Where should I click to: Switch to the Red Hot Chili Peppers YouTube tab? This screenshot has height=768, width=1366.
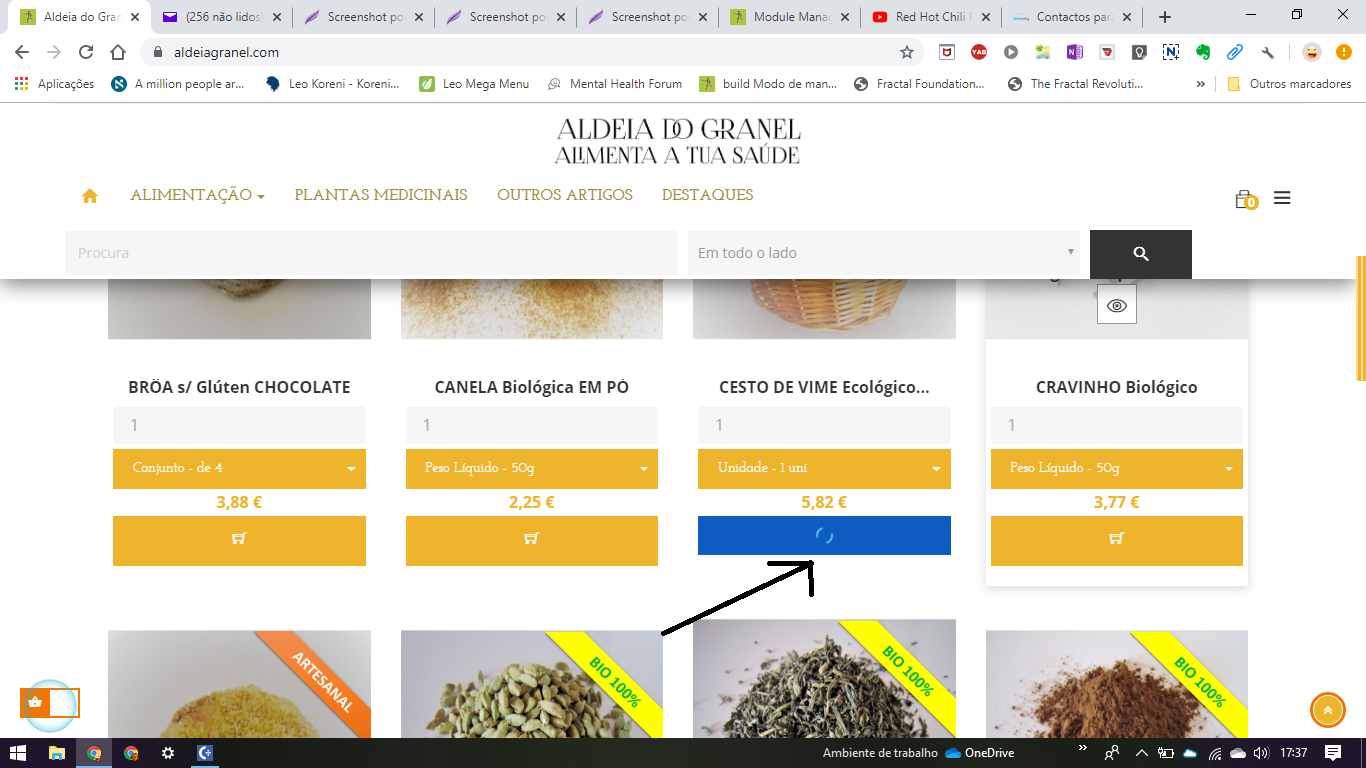click(930, 17)
